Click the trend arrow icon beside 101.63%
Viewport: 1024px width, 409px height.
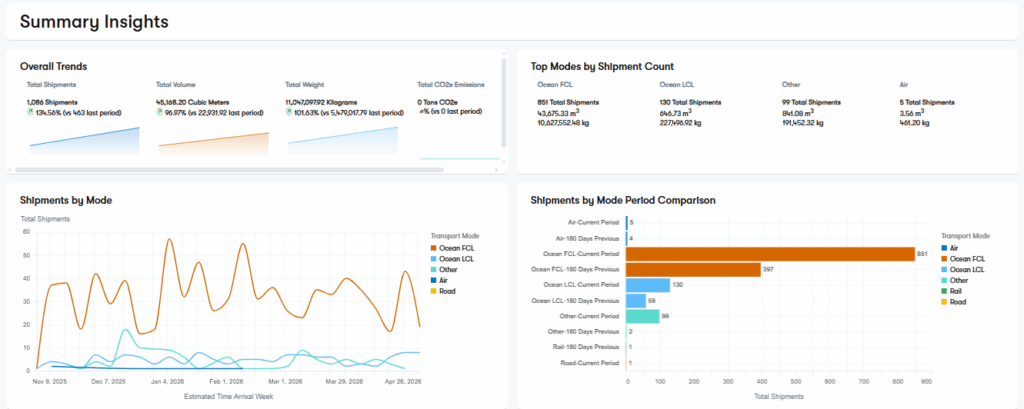coord(288,112)
